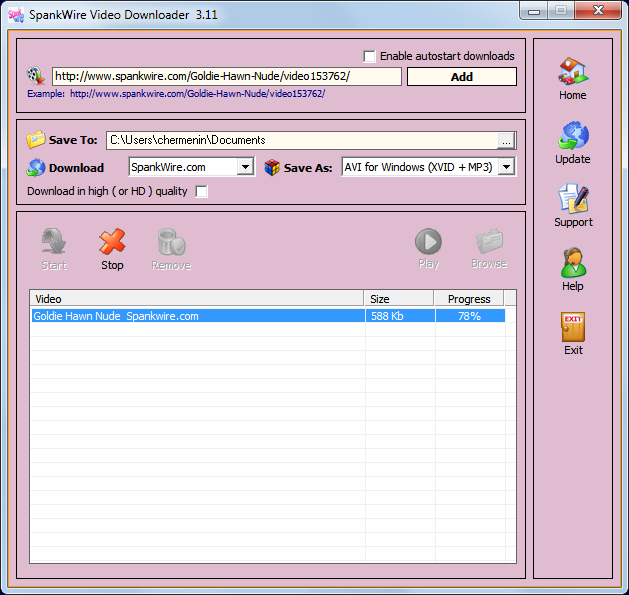This screenshot has width=629, height=595.
Task: Click the Progress column header
Action: click(x=469, y=299)
